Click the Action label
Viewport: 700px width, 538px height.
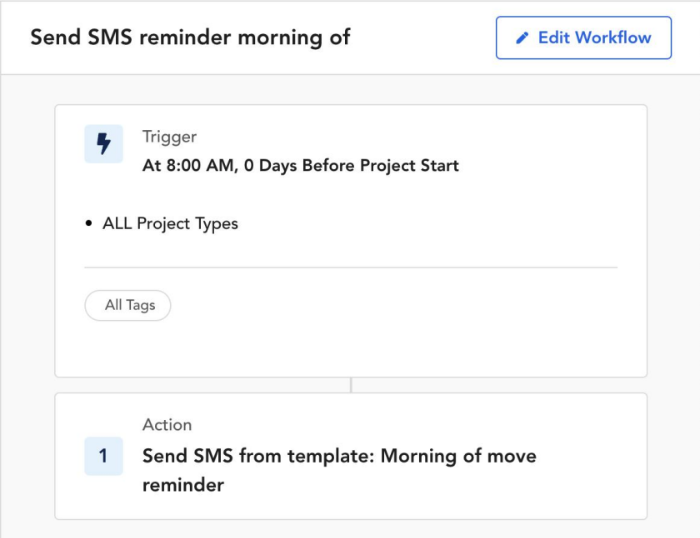pos(167,425)
